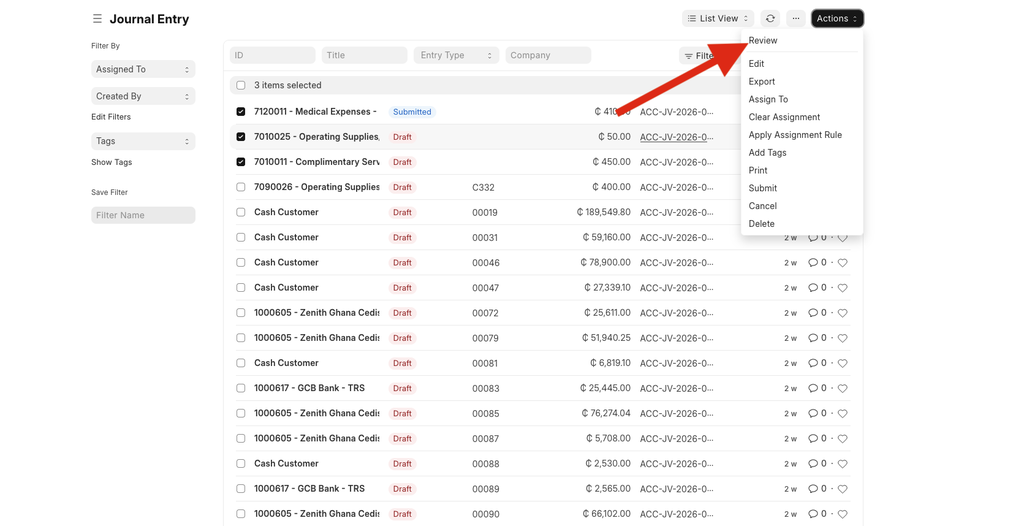This screenshot has width=1024, height=526.
Task: Click the Edit Filters link
Action: pyautogui.click(x=111, y=117)
